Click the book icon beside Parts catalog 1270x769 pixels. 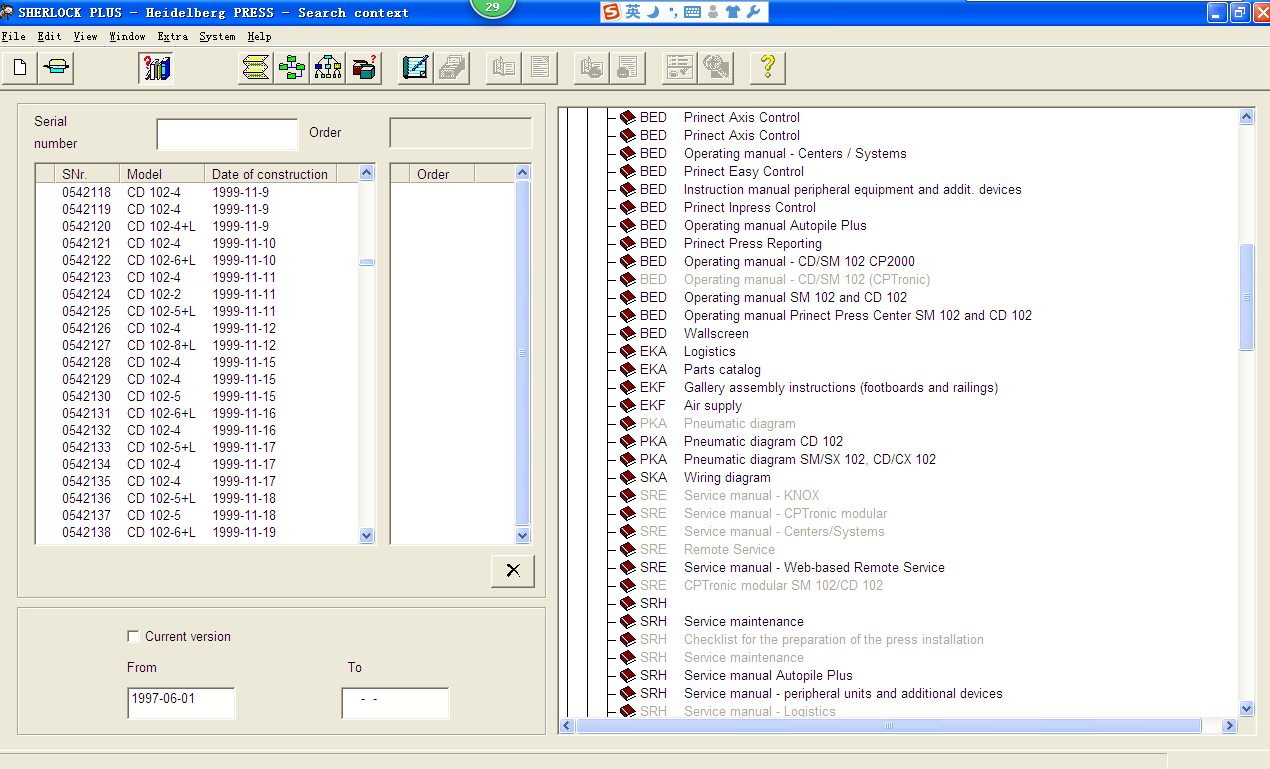pyautogui.click(x=628, y=370)
